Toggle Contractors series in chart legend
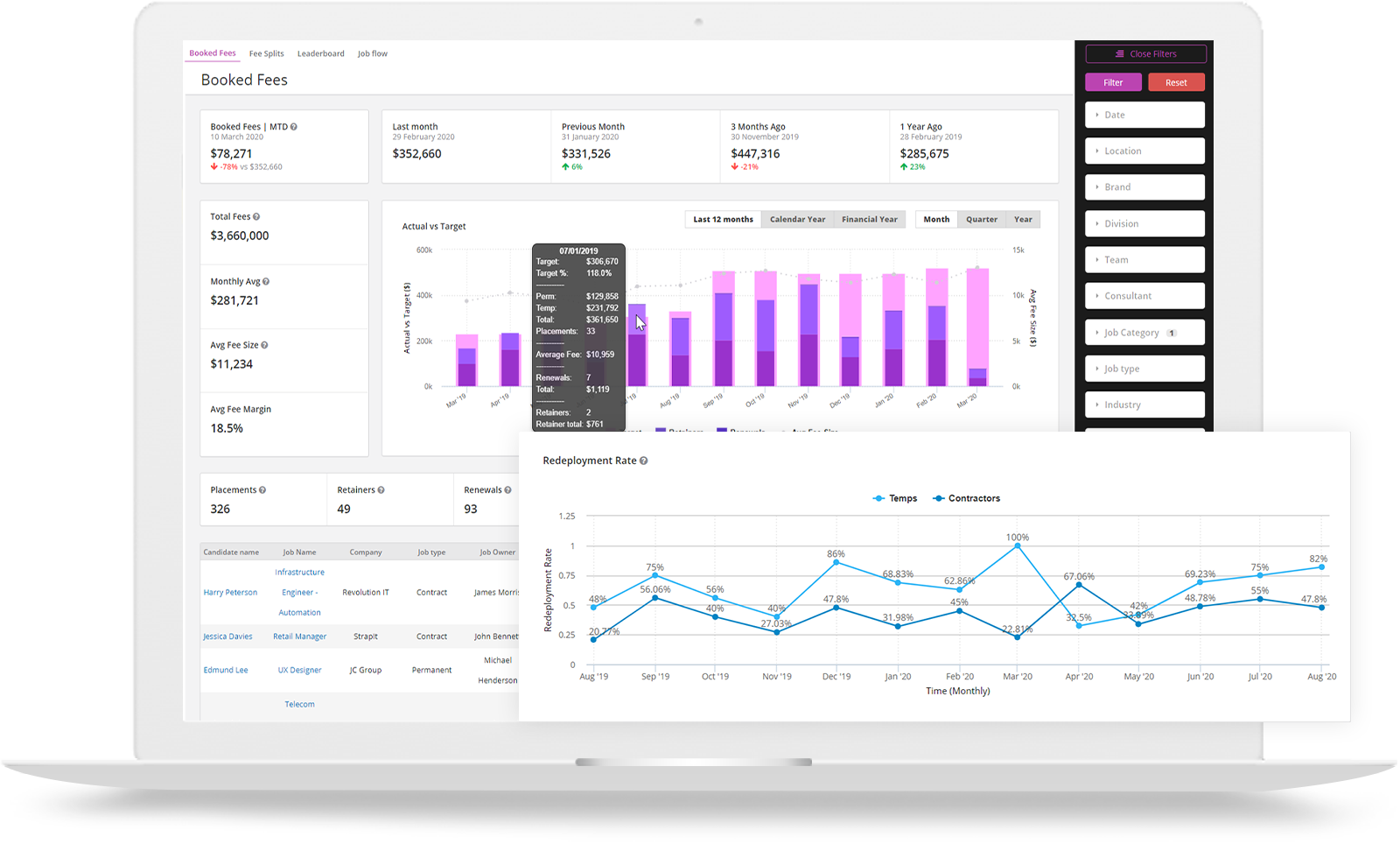This screenshot has height=844, width=1400. [x=966, y=498]
